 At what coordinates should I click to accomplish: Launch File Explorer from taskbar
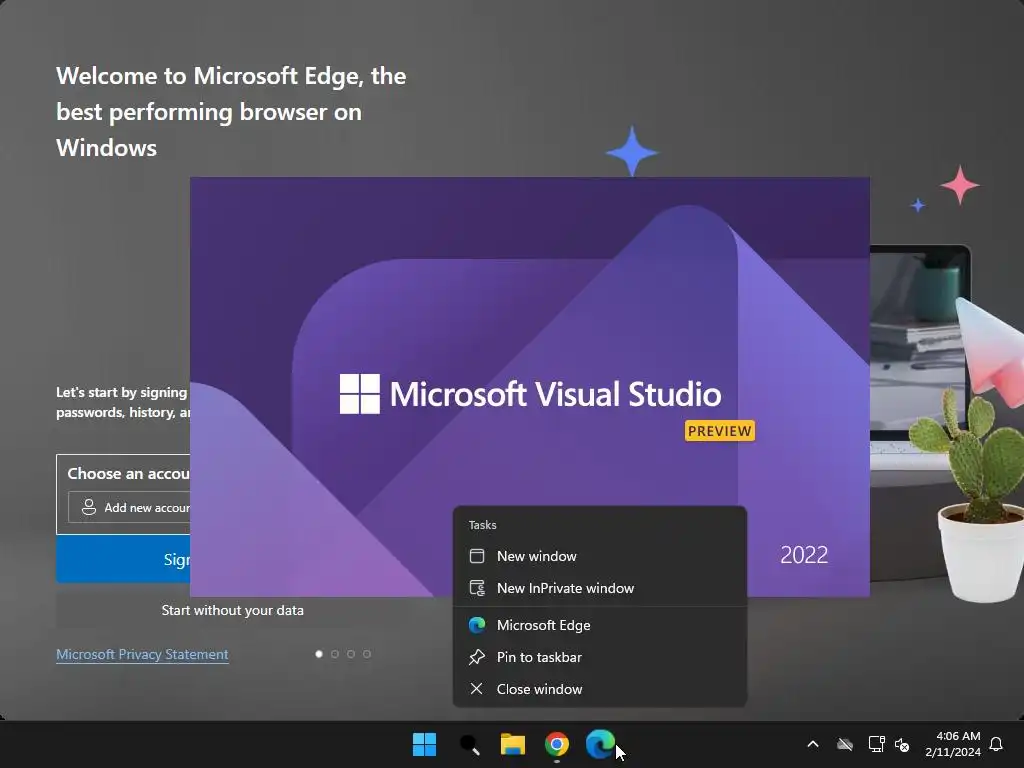click(513, 744)
